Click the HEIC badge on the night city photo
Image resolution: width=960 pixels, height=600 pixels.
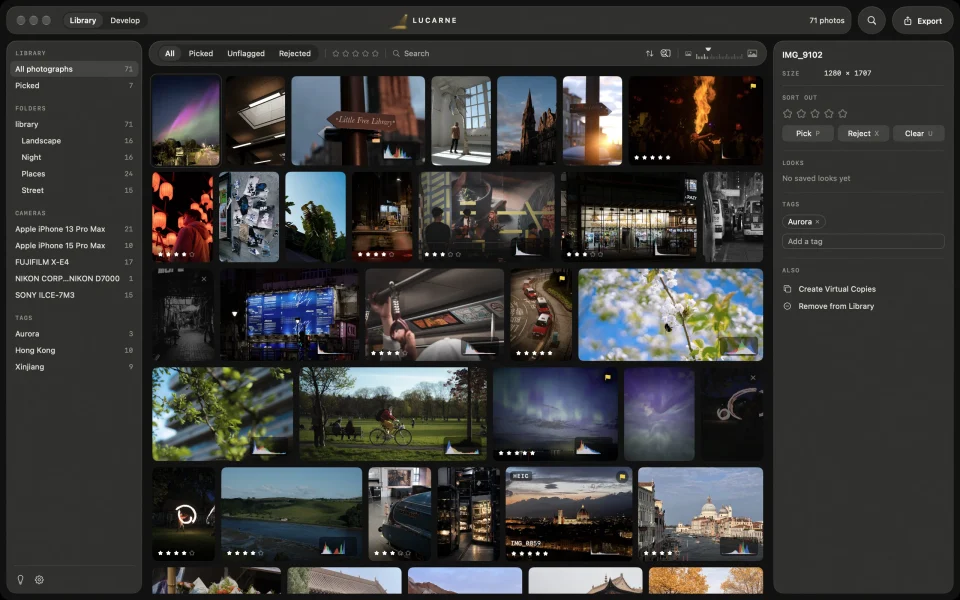(x=520, y=476)
